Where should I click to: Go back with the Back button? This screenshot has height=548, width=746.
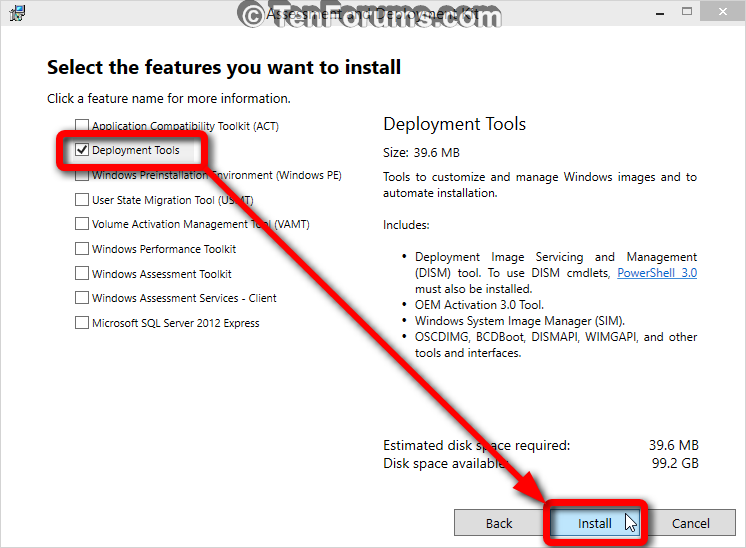pos(499,523)
